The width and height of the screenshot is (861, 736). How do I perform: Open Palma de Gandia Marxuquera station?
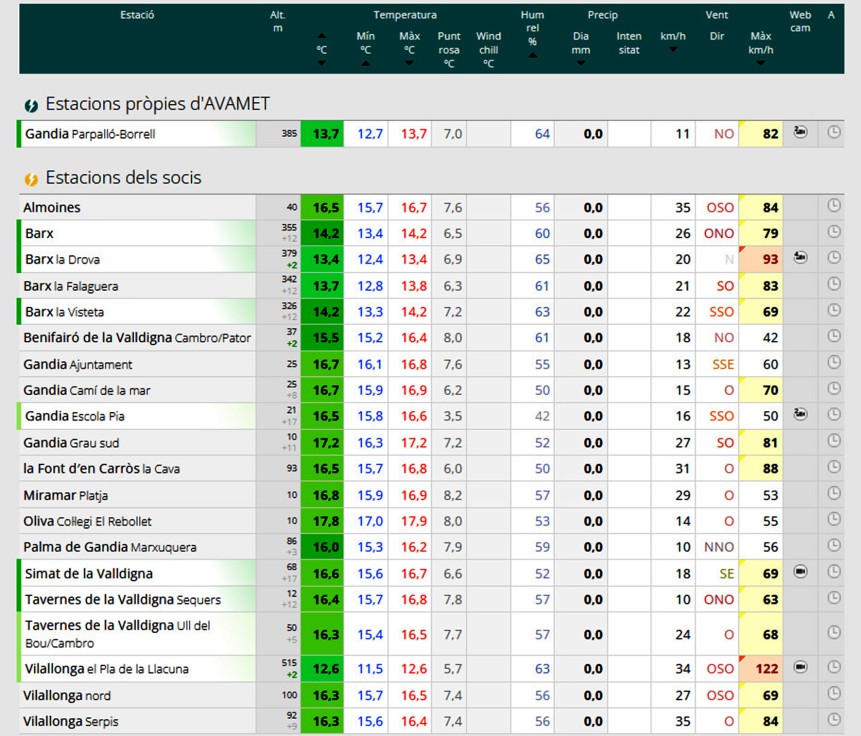pos(110,547)
